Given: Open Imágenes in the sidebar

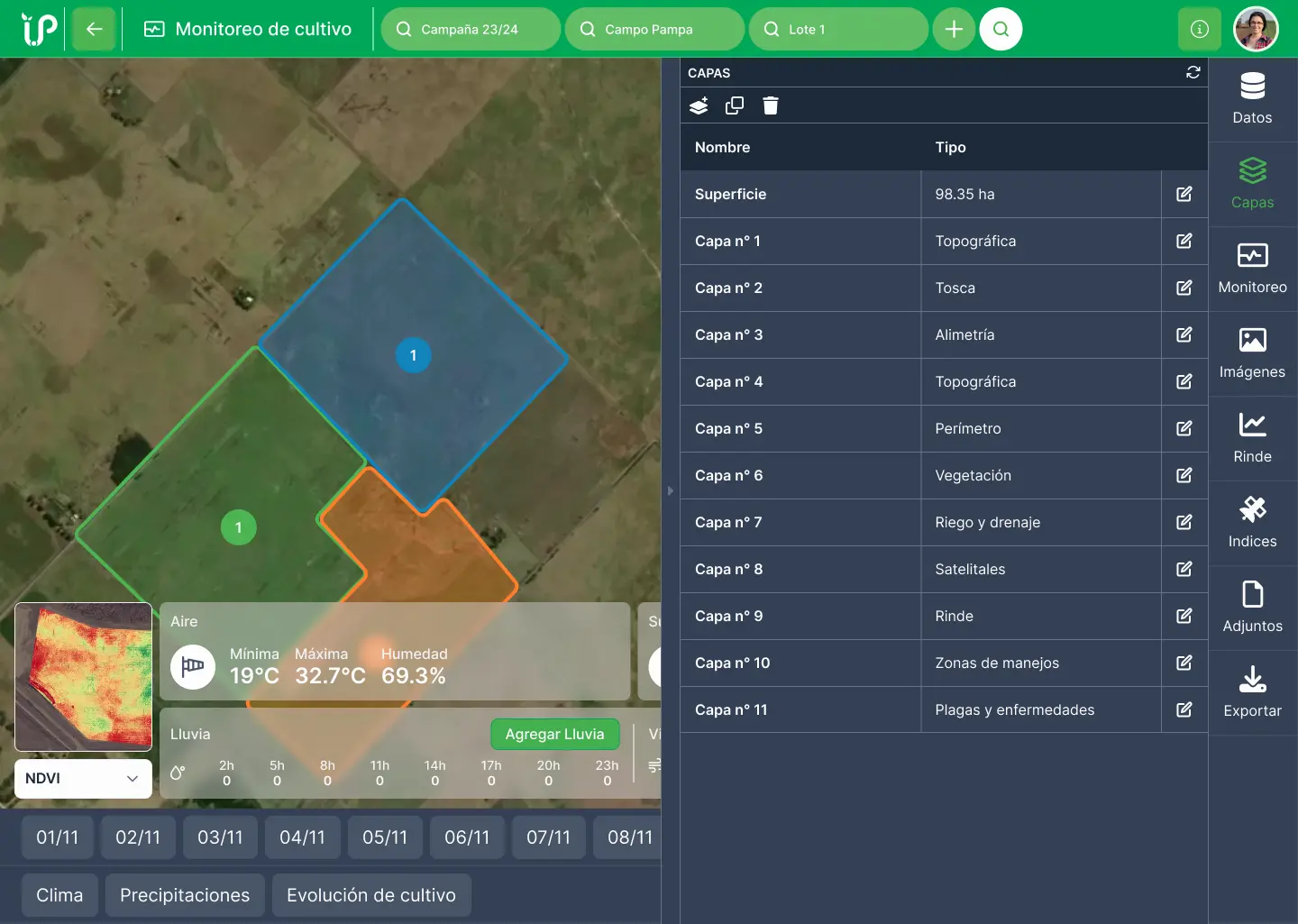Looking at the screenshot, I should (1253, 353).
